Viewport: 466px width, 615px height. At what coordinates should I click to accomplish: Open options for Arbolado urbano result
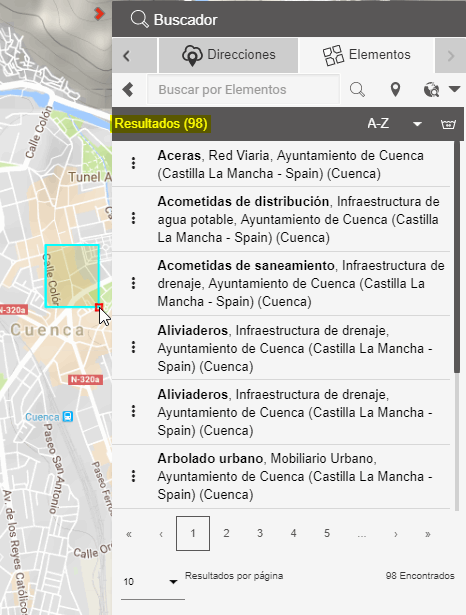pyautogui.click(x=133, y=476)
